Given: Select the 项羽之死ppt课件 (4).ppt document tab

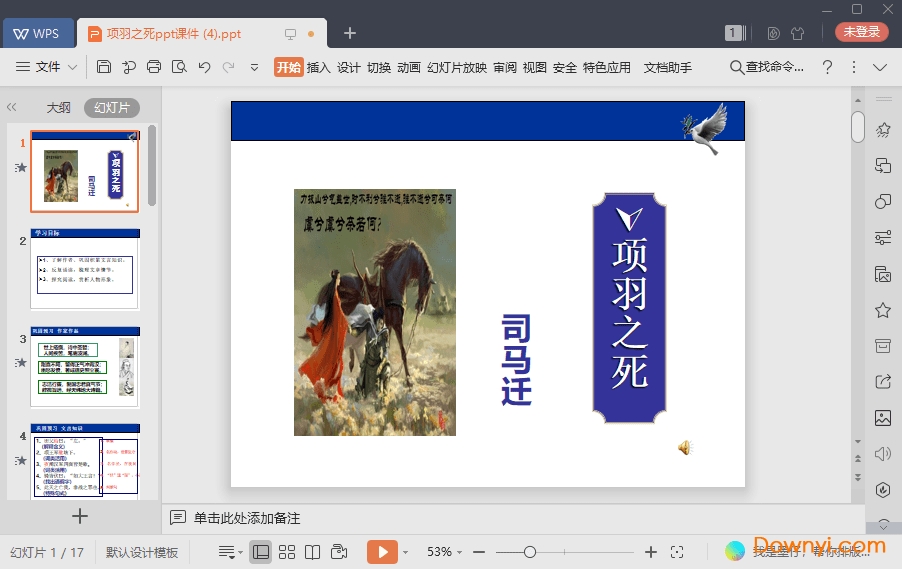Looking at the screenshot, I should [174, 33].
